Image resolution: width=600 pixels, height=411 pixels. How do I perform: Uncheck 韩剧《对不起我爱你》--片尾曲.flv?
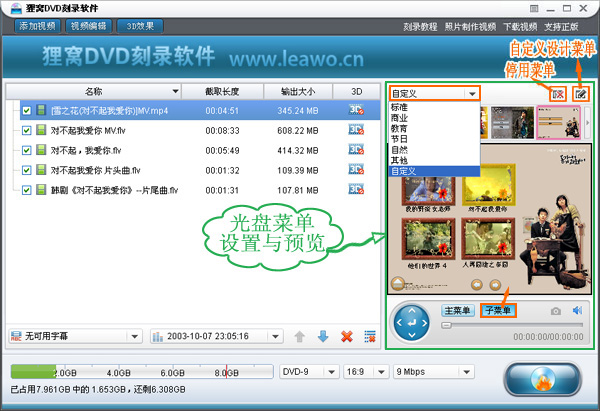[x=26, y=190]
